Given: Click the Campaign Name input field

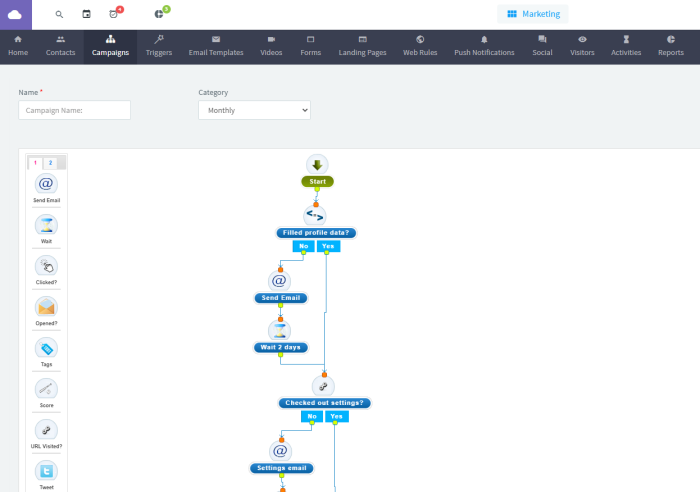Looking at the screenshot, I should coord(75,110).
